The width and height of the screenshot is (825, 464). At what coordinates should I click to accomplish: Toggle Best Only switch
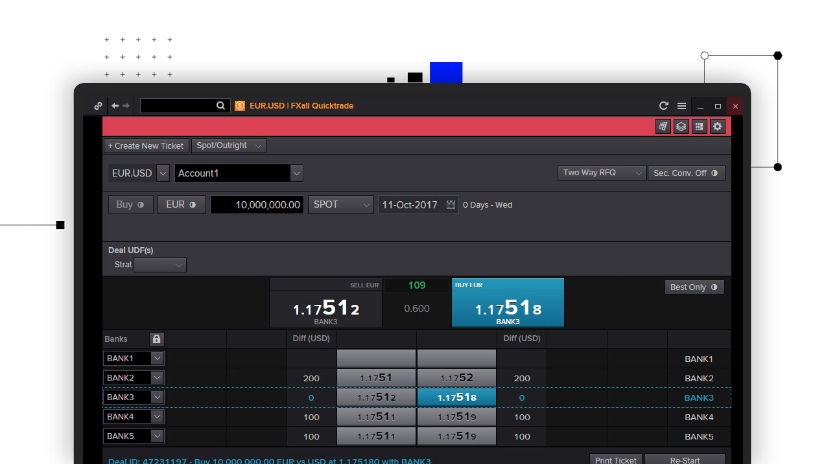693,287
